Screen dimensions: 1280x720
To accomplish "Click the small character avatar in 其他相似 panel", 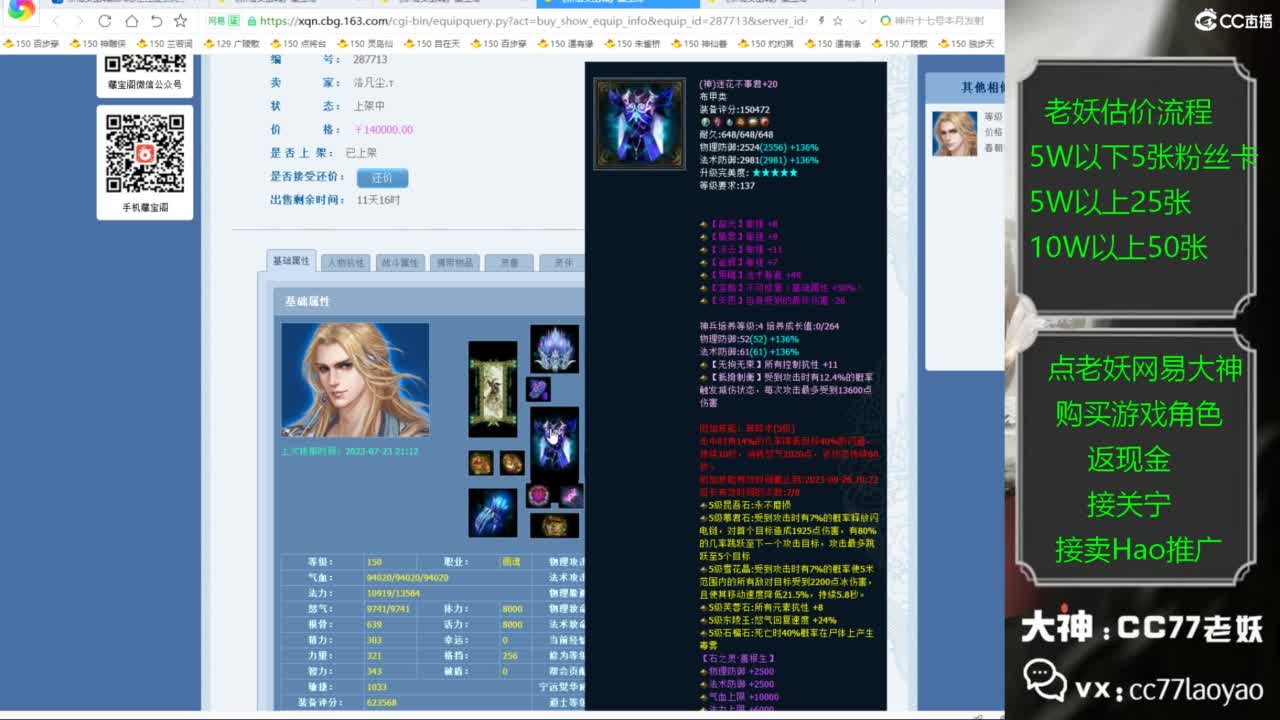I will pos(955,133).
